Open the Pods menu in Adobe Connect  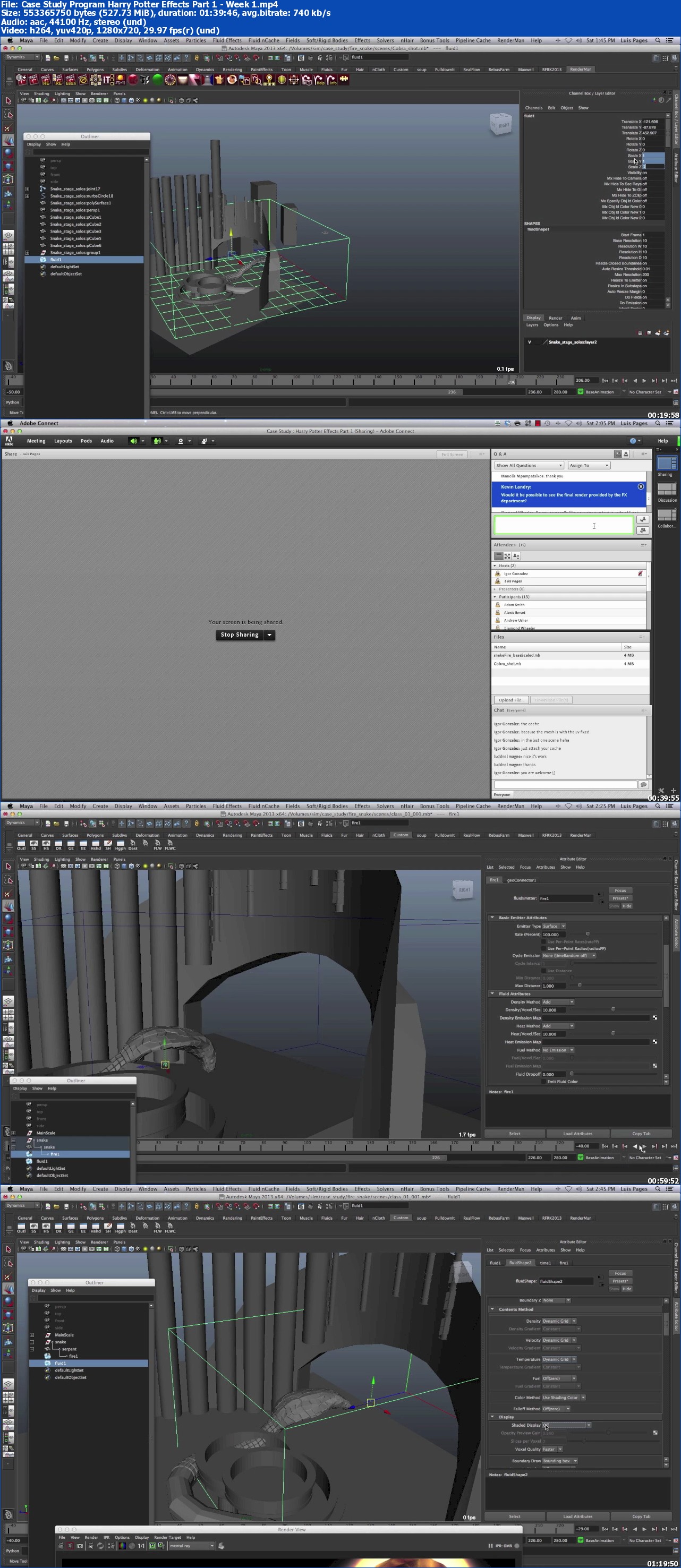(x=87, y=441)
